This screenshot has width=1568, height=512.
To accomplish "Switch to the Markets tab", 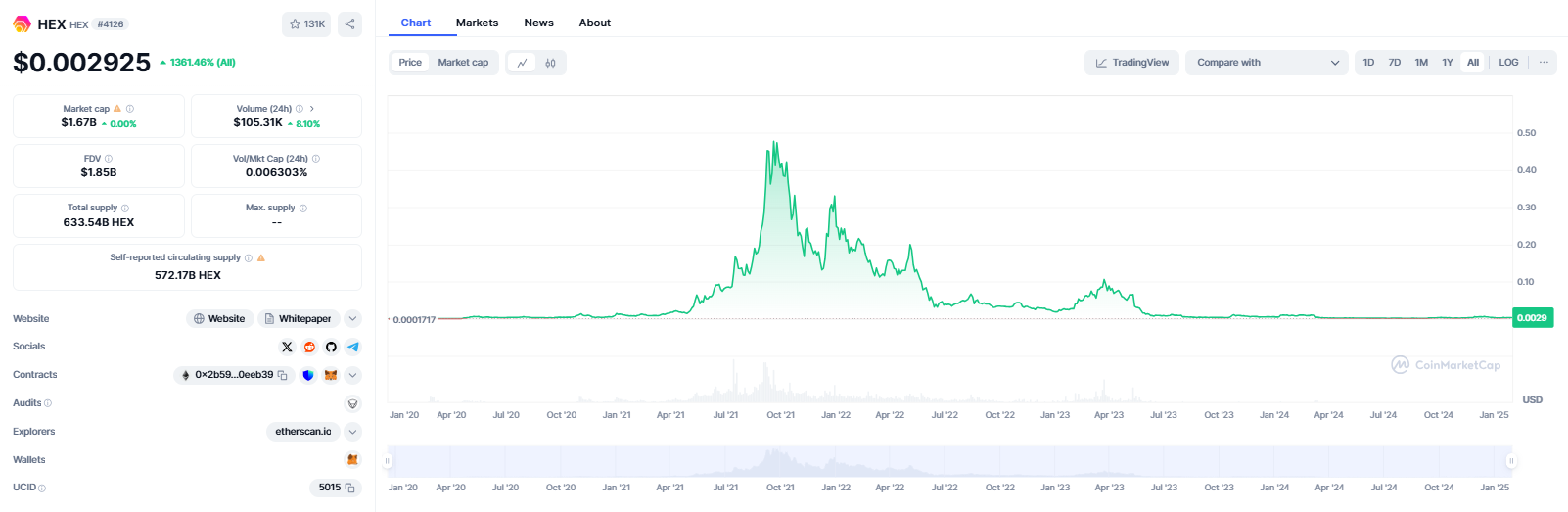I will tap(478, 23).
